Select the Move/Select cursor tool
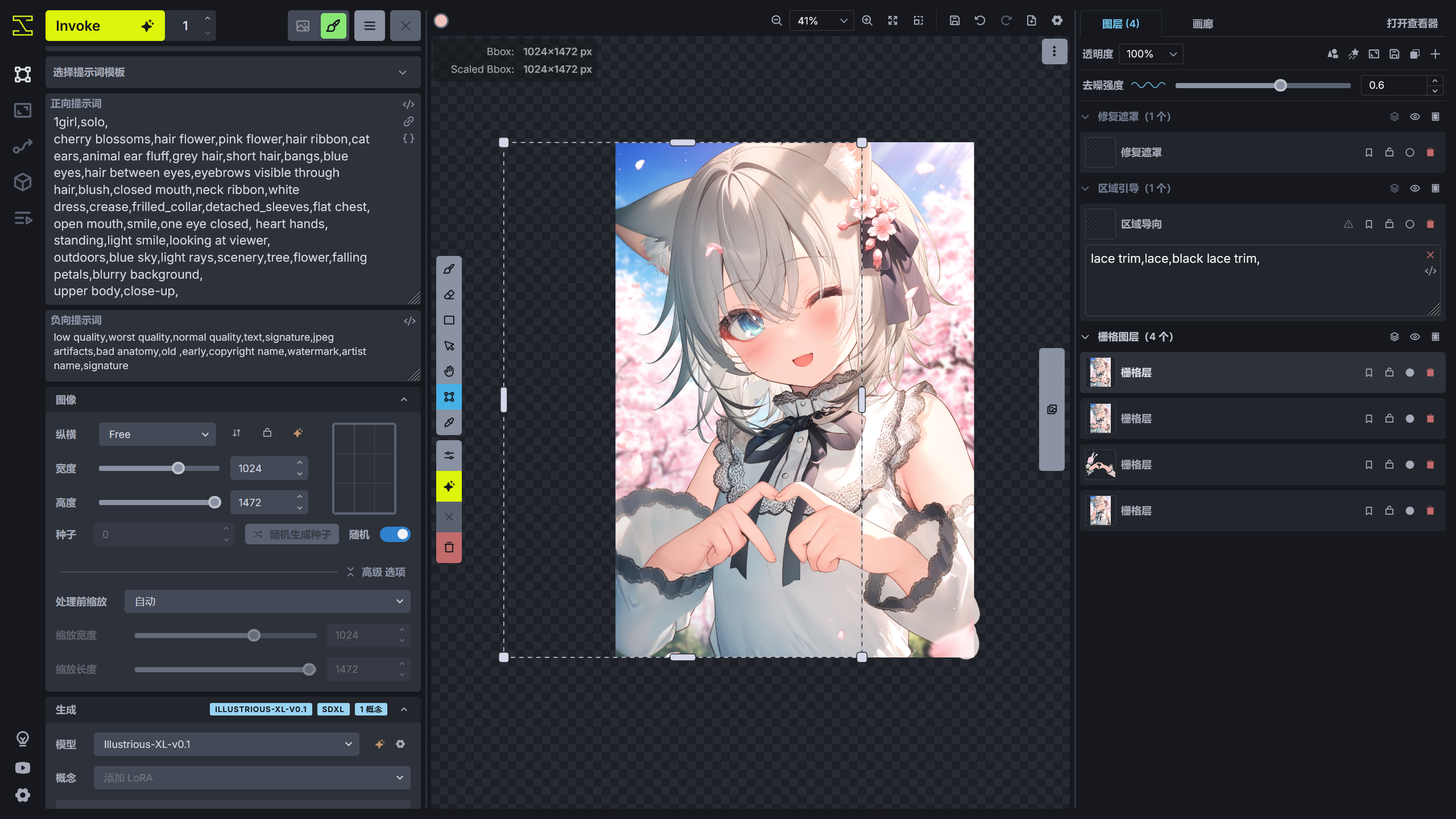Image resolution: width=1456 pixels, height=819 pixels. [449, 345]
